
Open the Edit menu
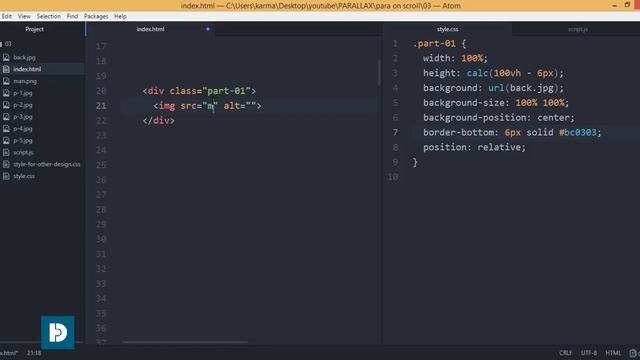pyautogui.click(x=6, y=16)
